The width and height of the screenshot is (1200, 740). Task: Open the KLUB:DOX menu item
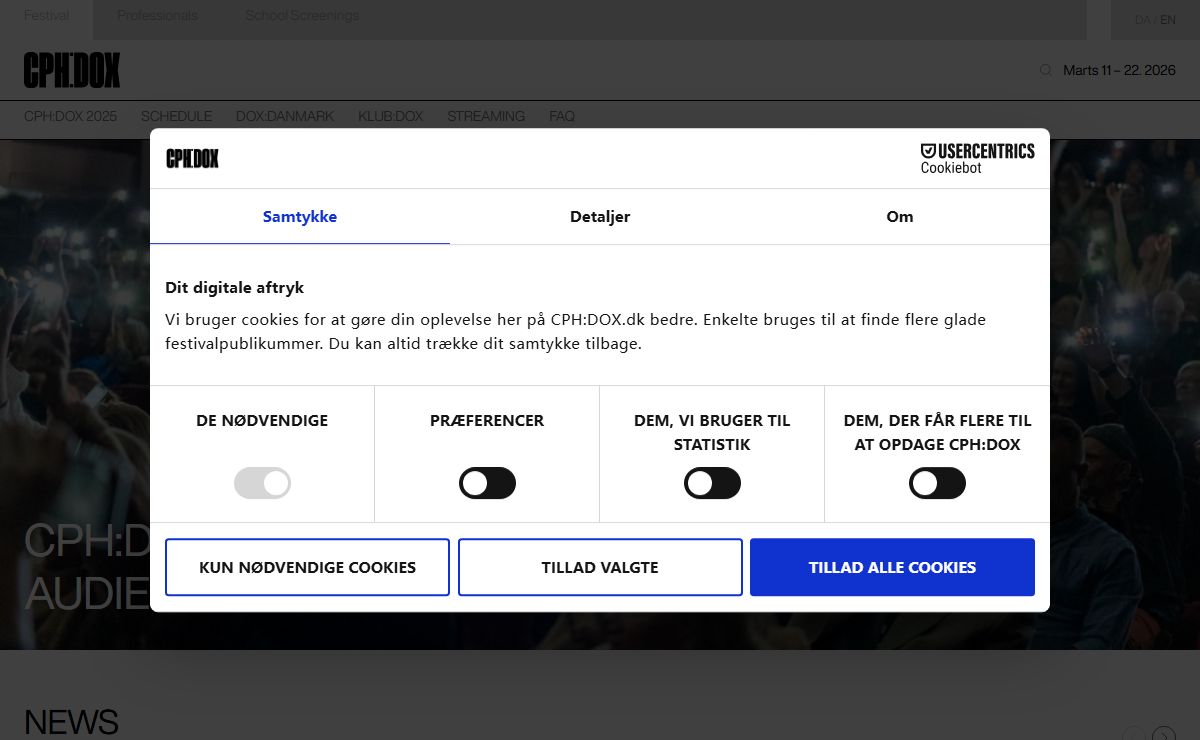coord(391,116)
